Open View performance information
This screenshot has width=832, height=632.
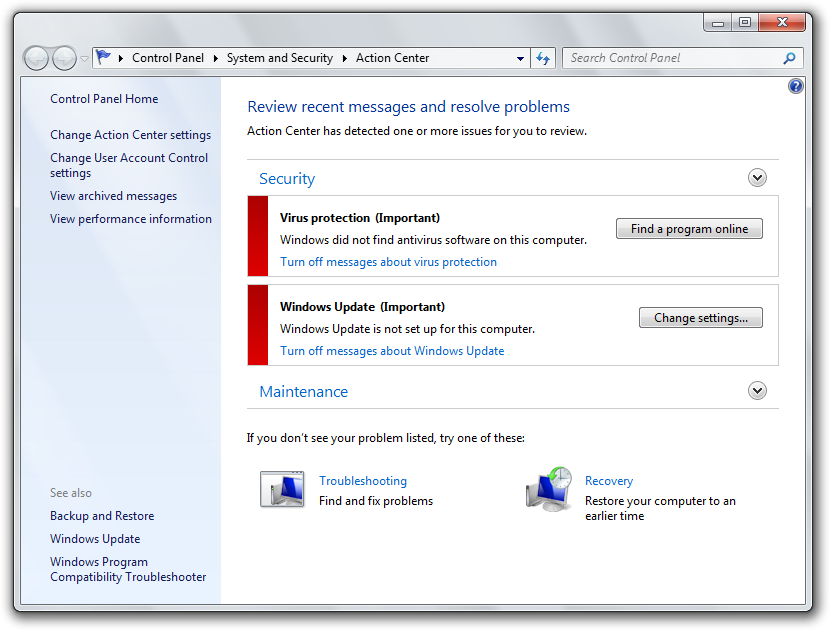[x=131, y=219]
